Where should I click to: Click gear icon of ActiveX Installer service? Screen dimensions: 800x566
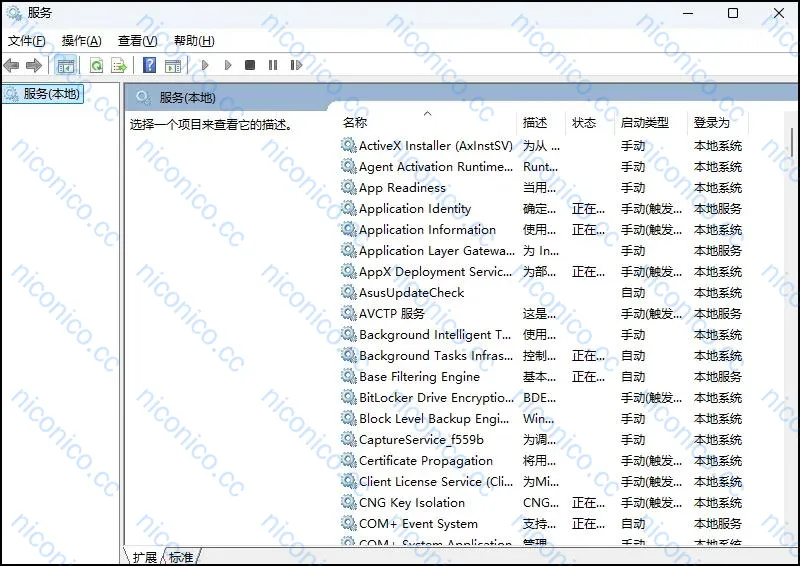(349, 145)
